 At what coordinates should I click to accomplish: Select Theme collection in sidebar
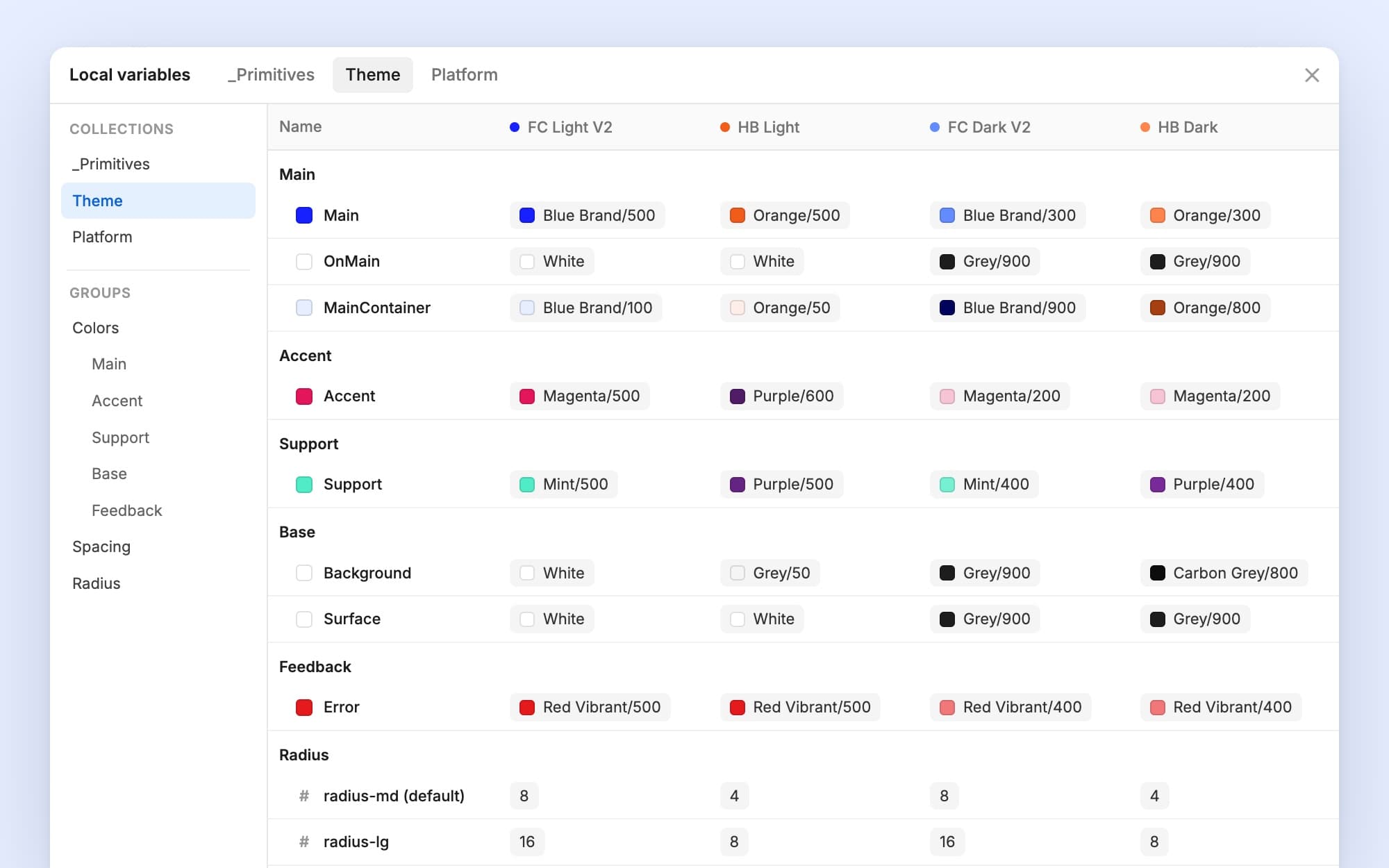(x=158, y=201)
